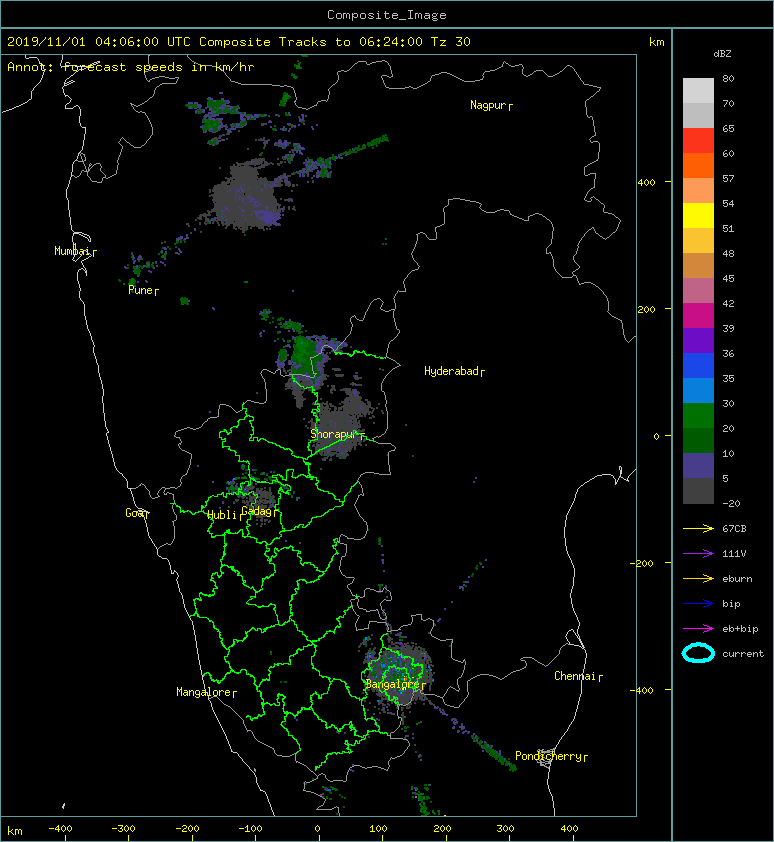The image size is (774, 842).
Task: Click the orange 60 dBZ color swatch
Action: point(698,165)
